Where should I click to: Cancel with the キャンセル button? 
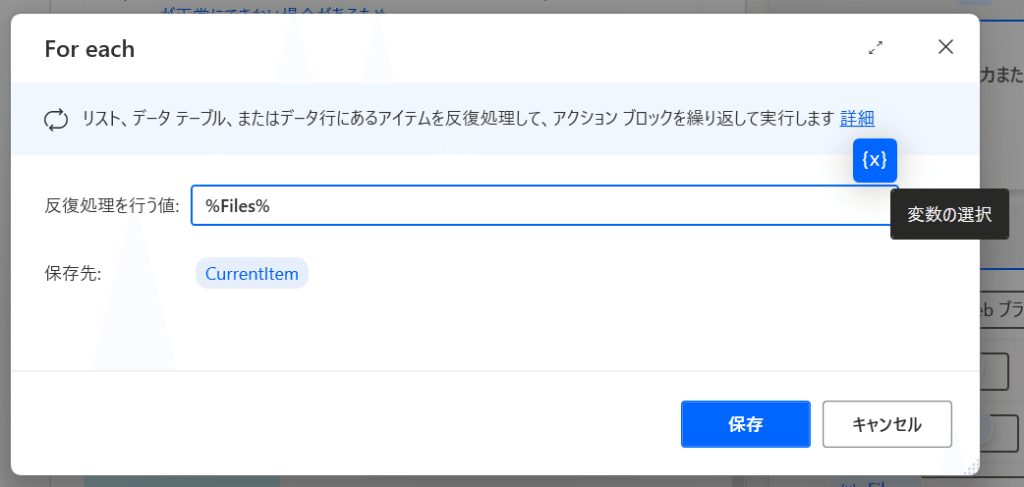(887, 424)
